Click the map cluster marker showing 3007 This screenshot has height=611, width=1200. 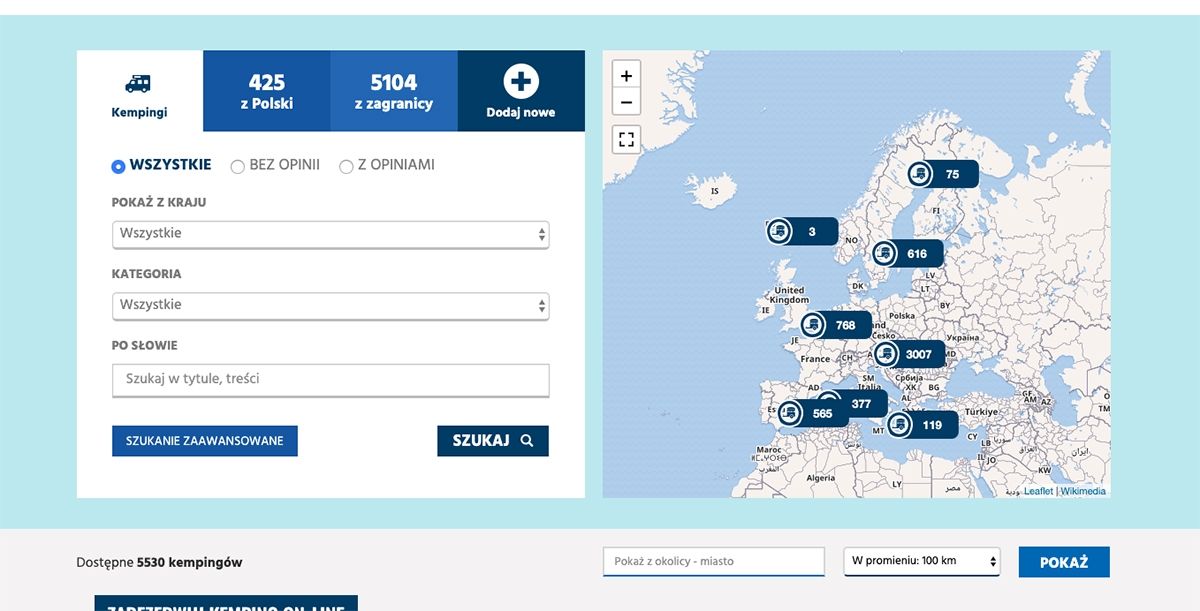coord(908,354)
